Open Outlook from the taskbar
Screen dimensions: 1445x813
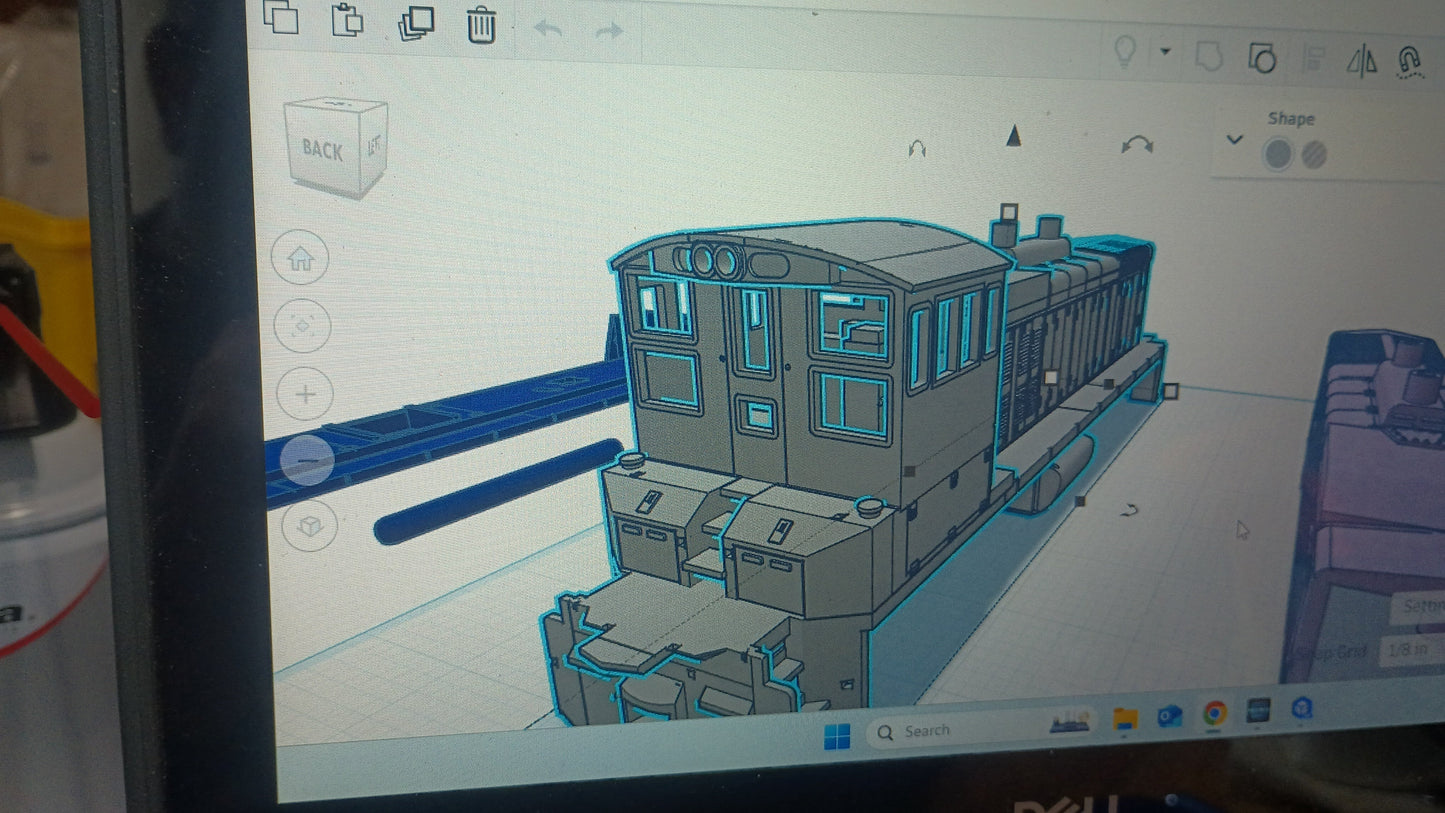pos(1170,716)
